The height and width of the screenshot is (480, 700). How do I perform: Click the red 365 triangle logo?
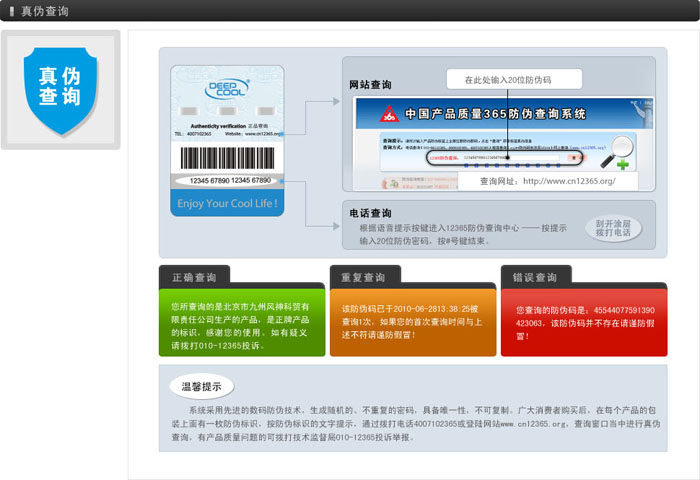click(x=386, y=115)
